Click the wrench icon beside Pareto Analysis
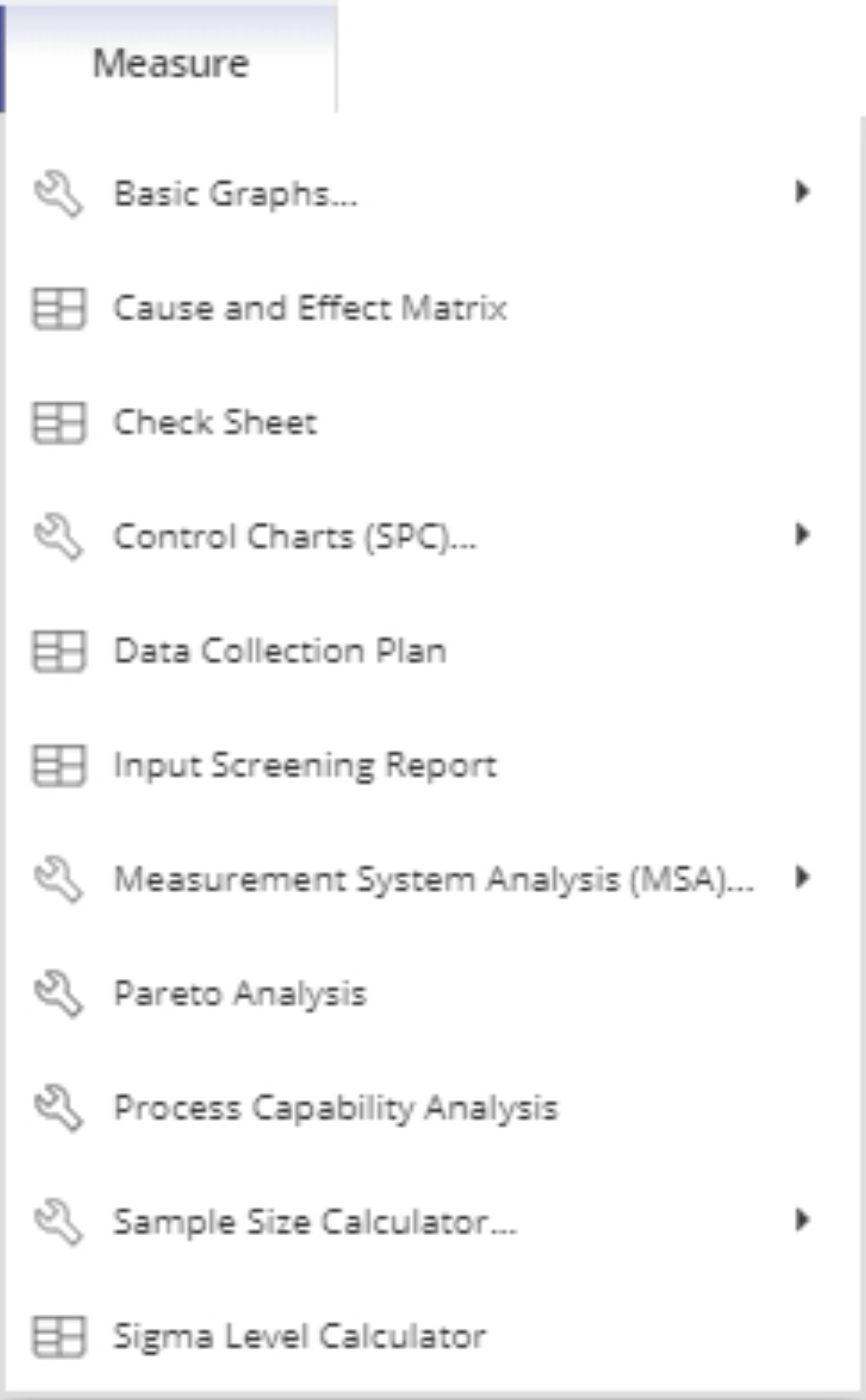The width and height of the screenshot is (866, 1400). (x=58, y=993)
